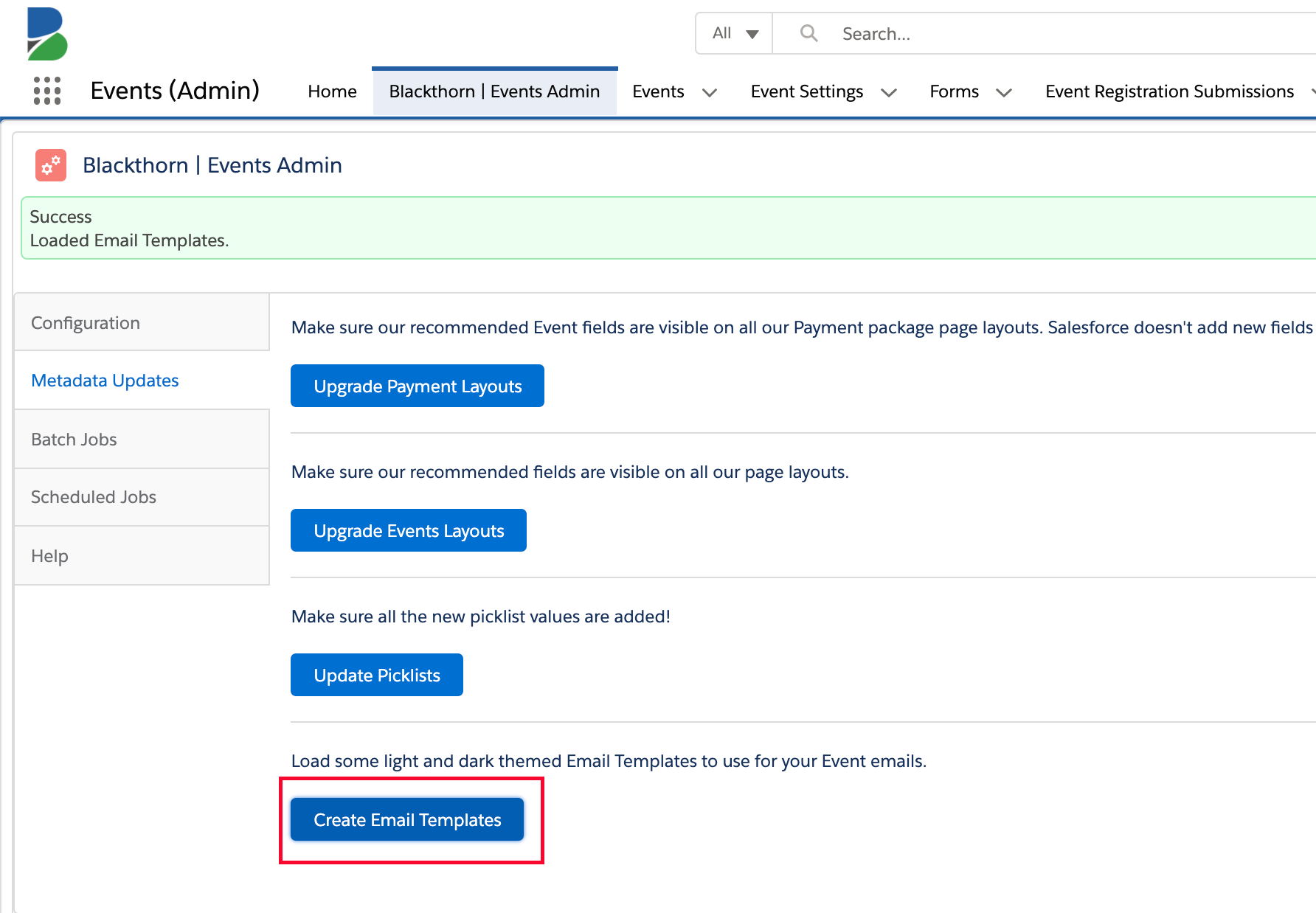
Task: Open Batch Jobs in the side menu
Action: 142,440
